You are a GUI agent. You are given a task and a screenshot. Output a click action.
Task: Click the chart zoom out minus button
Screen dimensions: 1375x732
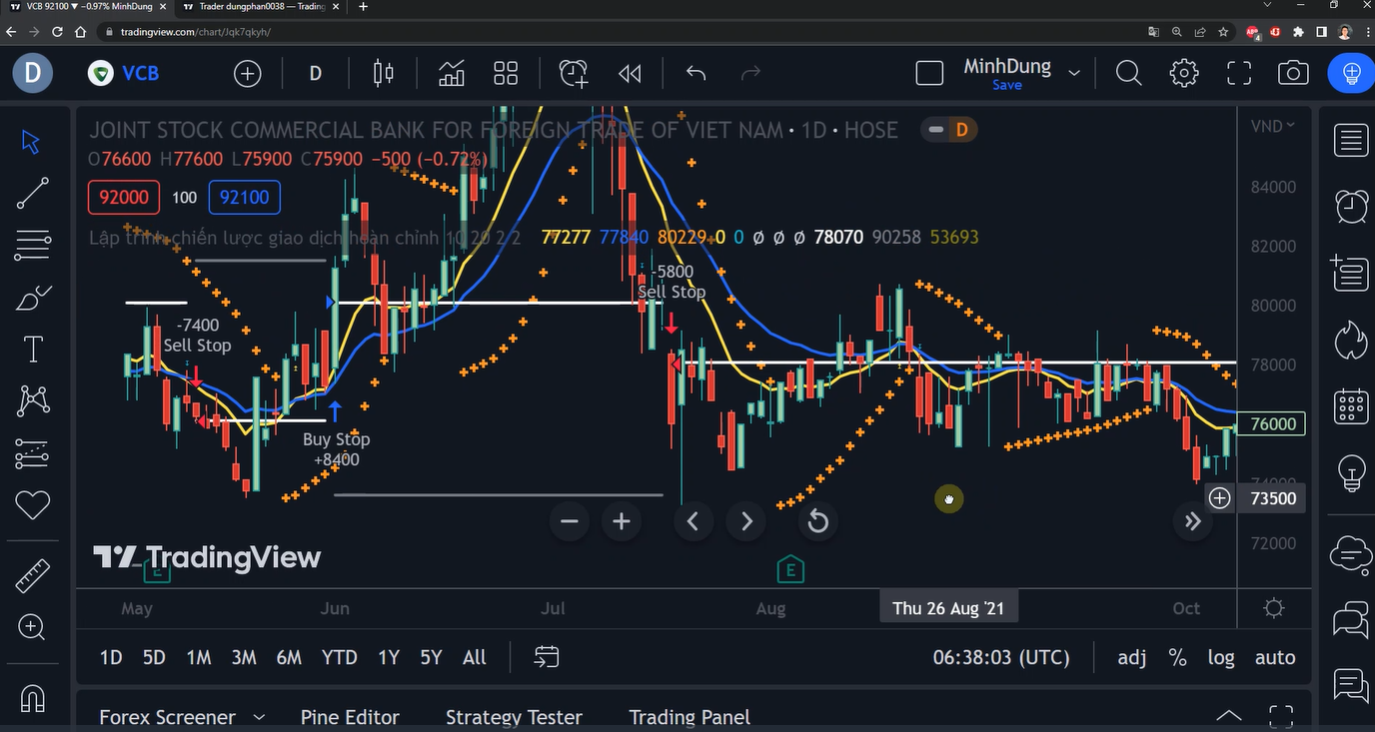569,521
